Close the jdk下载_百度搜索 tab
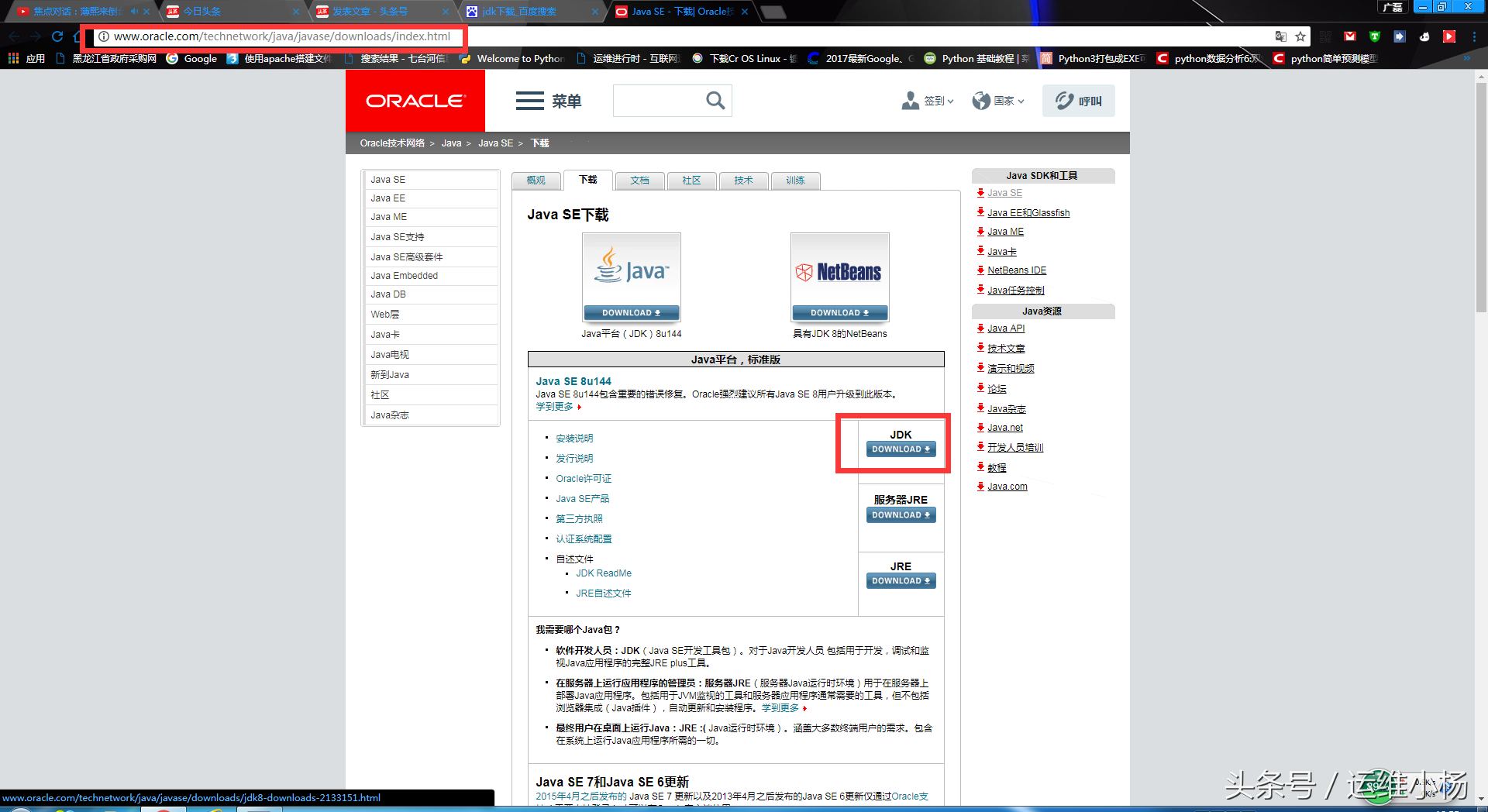Image resolution: width=1488 pixels, height=812 pixels. pos(594,12)
